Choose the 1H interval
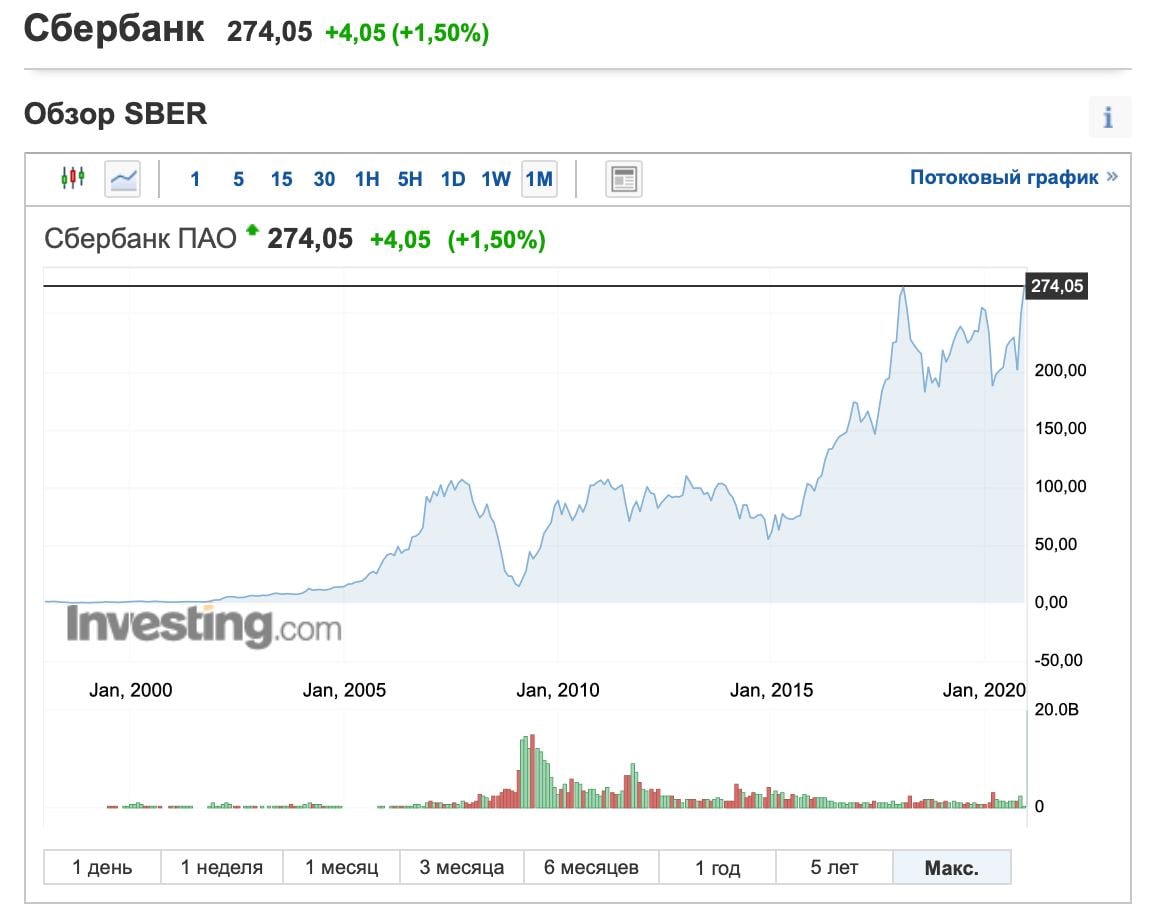 click(x=367, y=179)
